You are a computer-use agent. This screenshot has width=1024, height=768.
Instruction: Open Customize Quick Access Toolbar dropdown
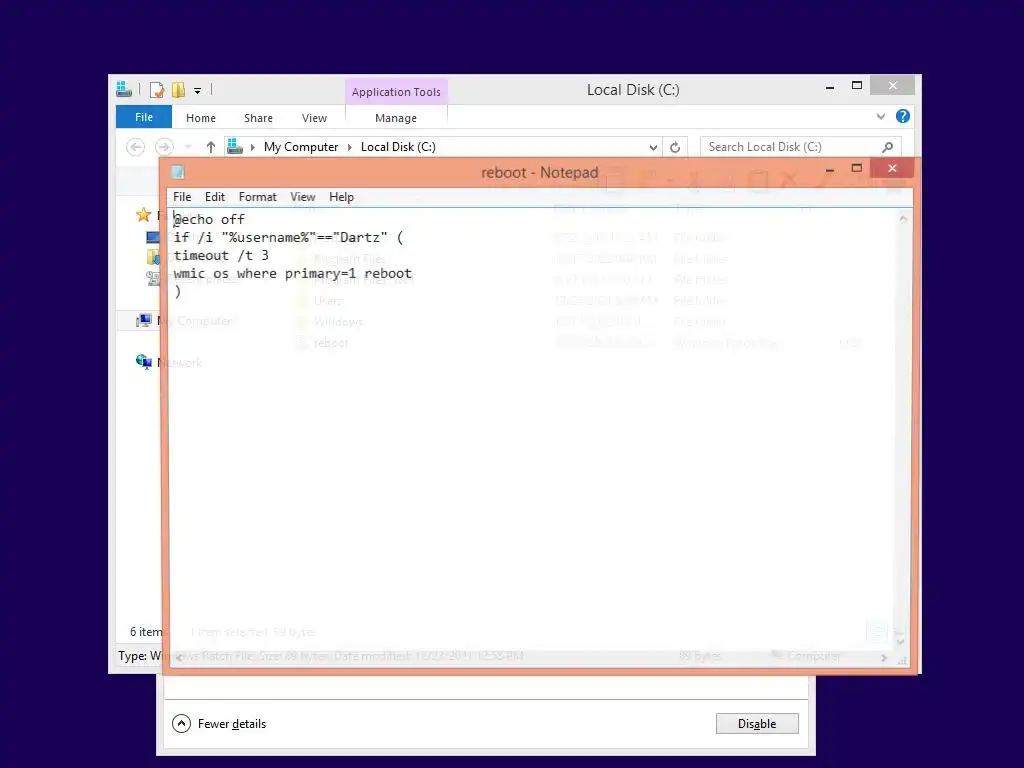click(x=197, y=90)
